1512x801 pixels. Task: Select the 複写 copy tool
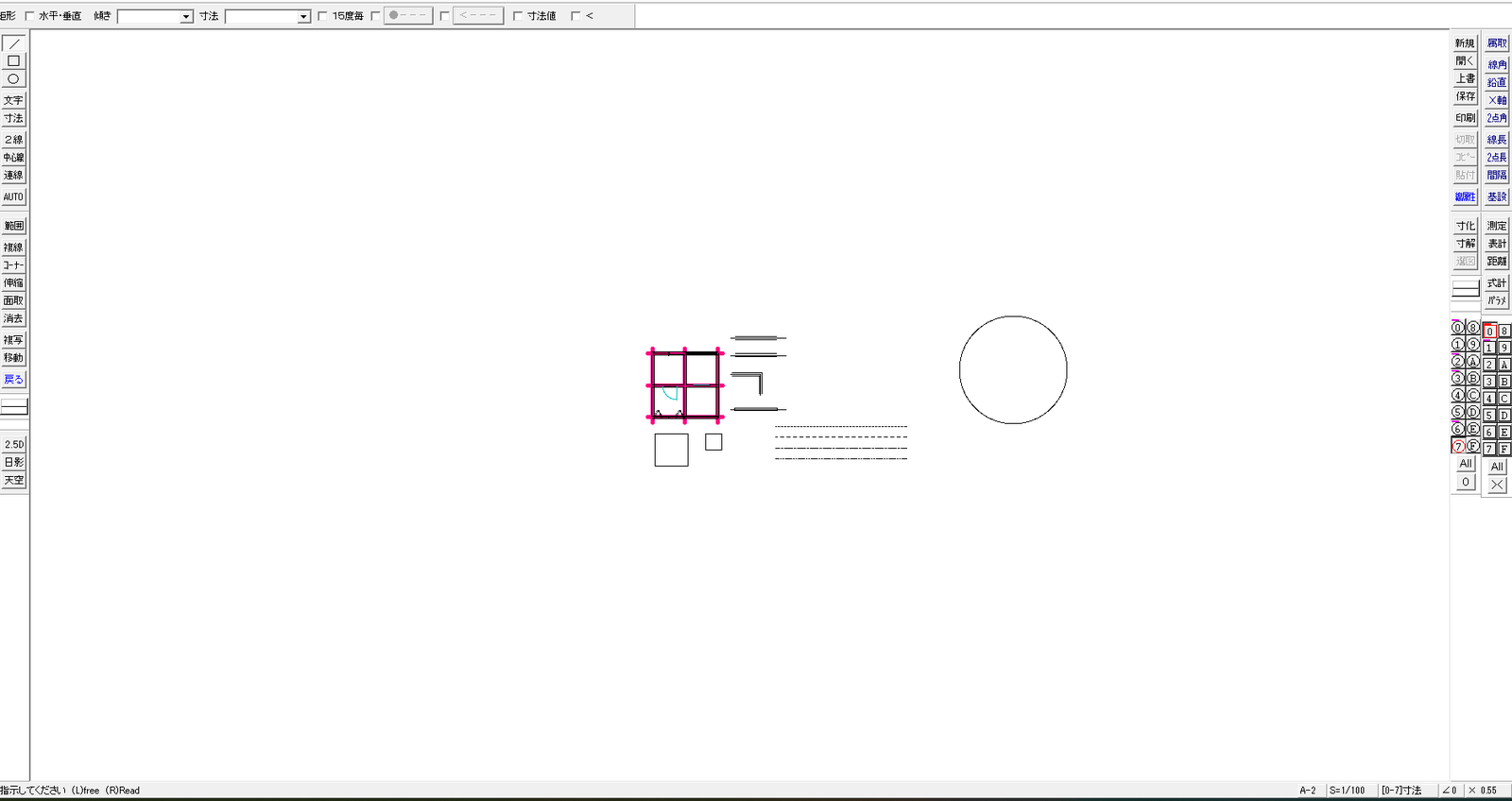click(x=13, y=340)
